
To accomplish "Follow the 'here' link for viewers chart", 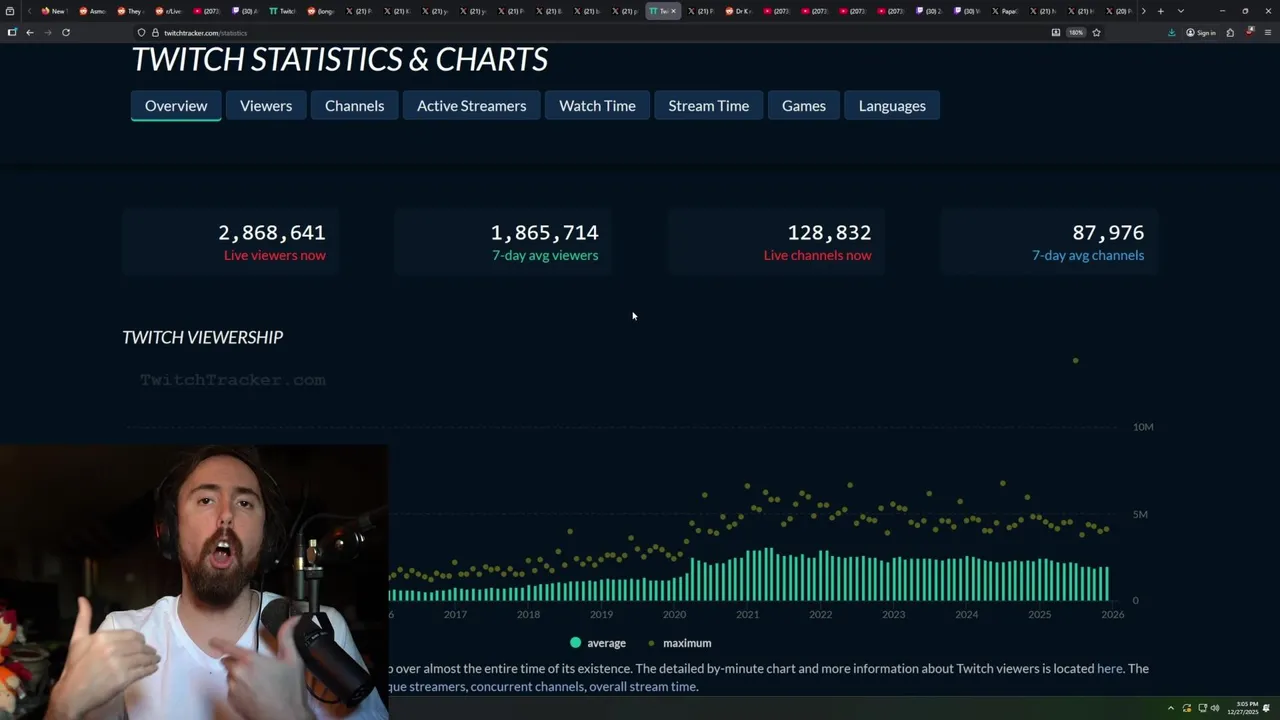I will tap(1109, 669).
